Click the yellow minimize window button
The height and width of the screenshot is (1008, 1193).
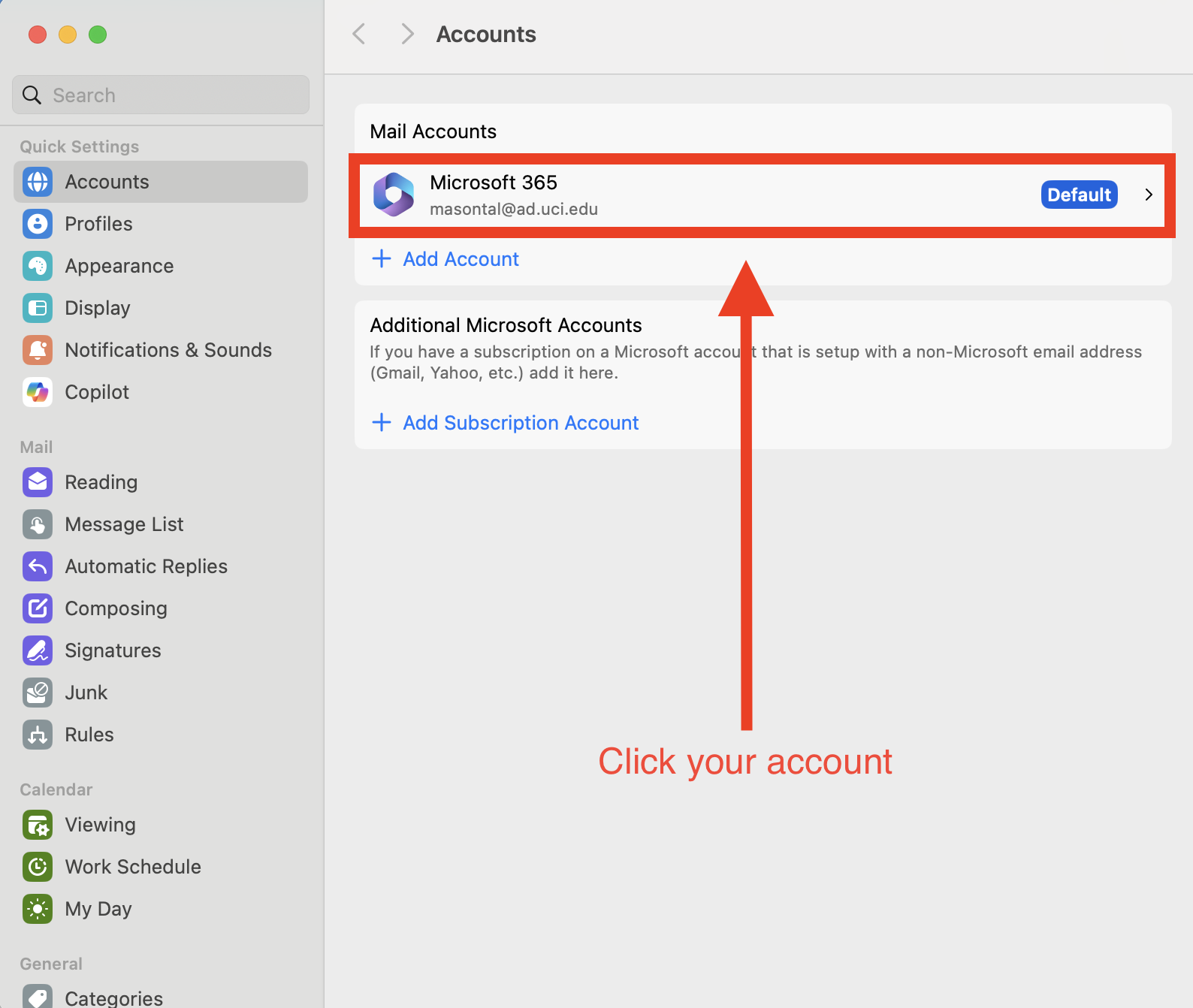tap(68, 35)
